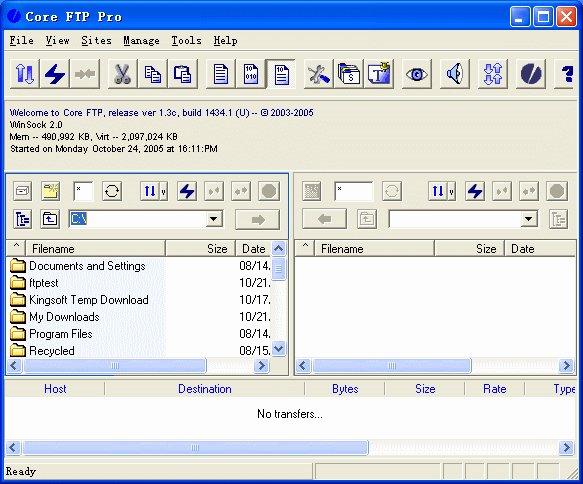Image resolution: width=583 pixels, height=484 pixels.
Task: Click the quick connect lightning icon in main toolbar
Action: tap(55, 74)
